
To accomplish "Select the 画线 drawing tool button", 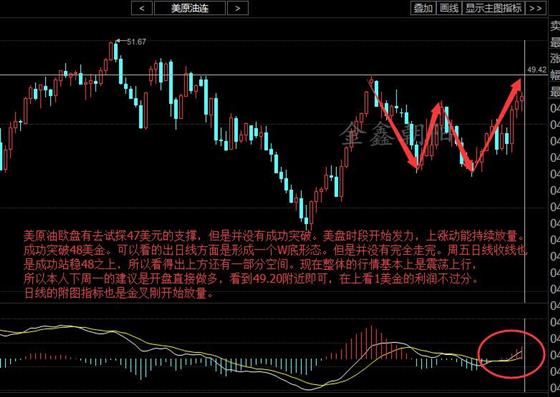I will [x=449, y=8].
